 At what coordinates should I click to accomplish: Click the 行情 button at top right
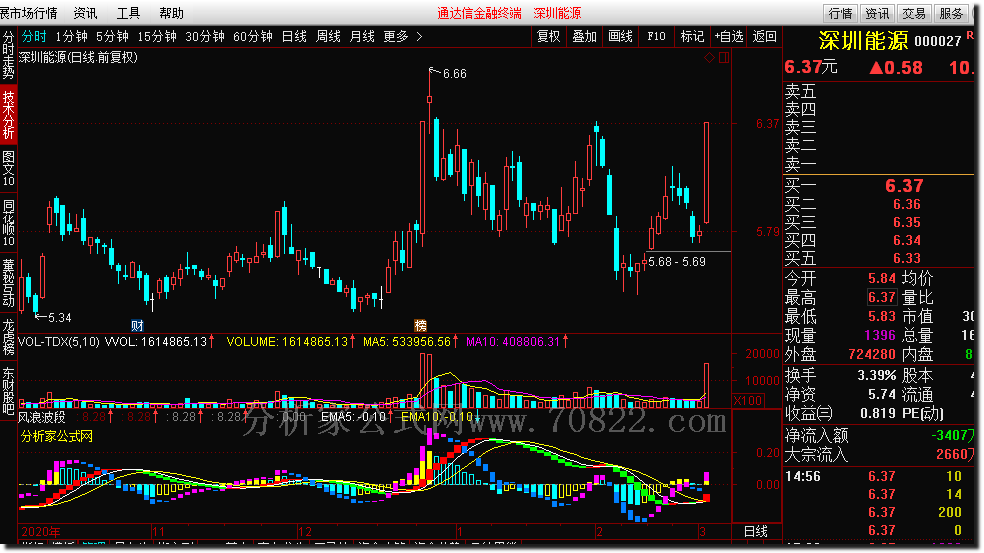[840, 13]
